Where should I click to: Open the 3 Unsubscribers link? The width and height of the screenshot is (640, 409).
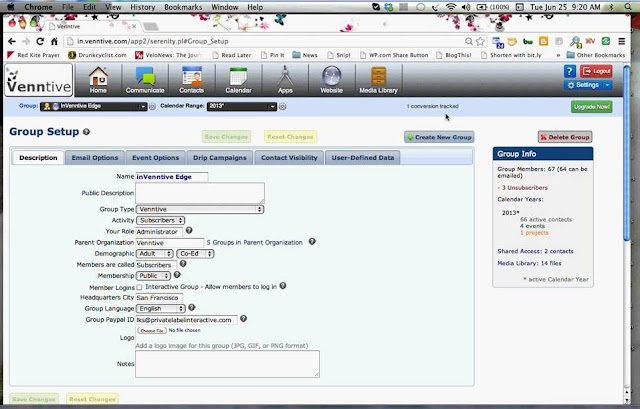525,188
